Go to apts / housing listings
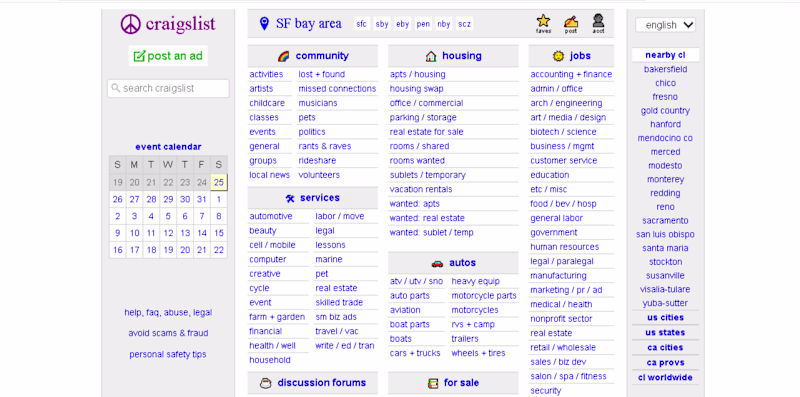800x397 pixels. 417,75
